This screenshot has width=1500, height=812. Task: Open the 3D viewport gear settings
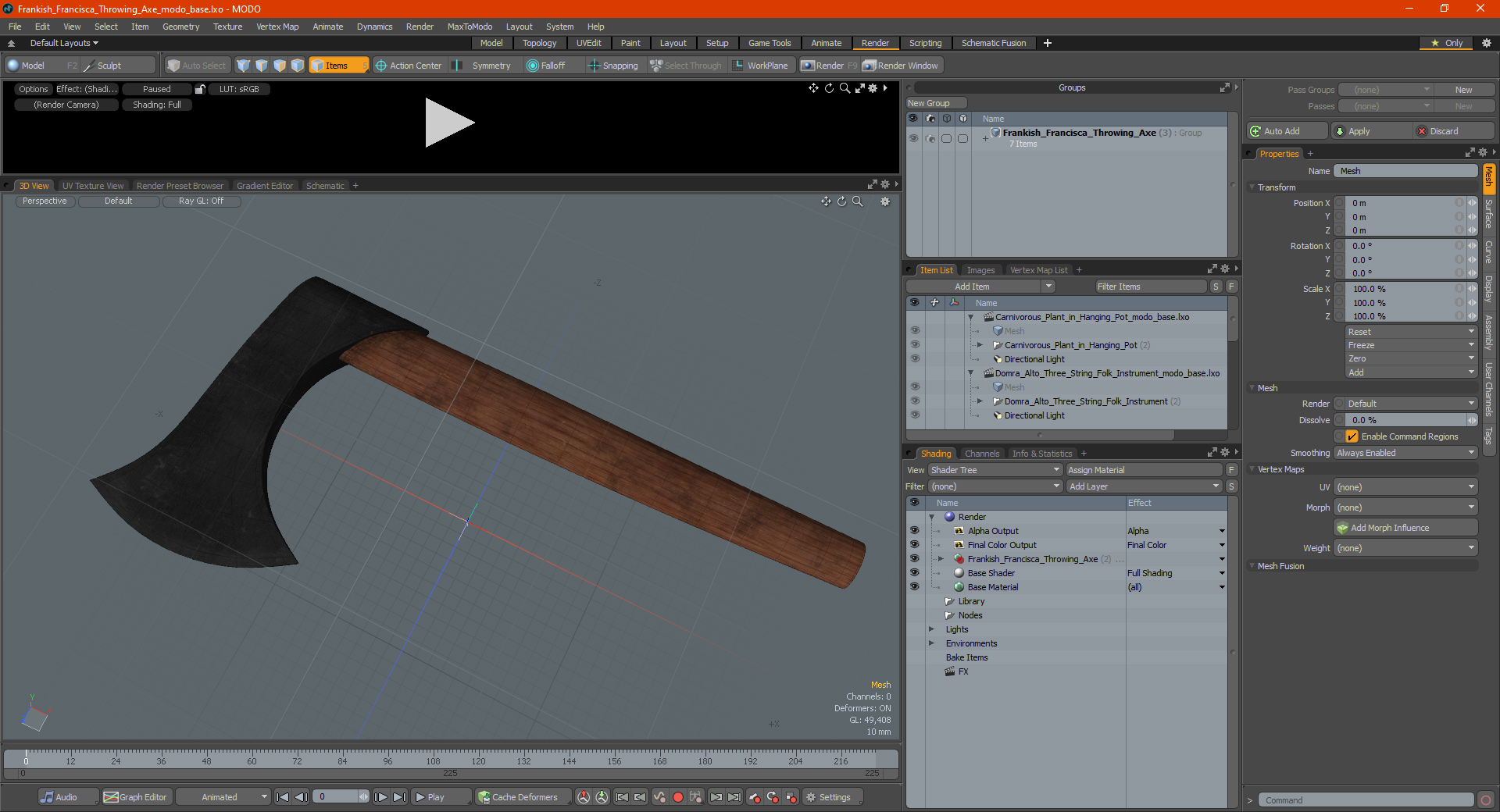(x=885, y=201)
